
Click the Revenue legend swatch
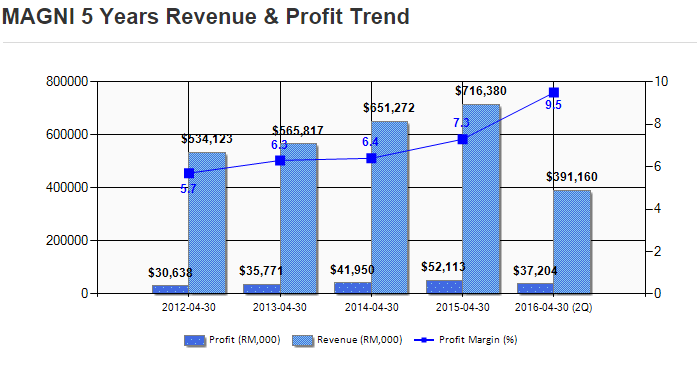(x=303, y=341)
